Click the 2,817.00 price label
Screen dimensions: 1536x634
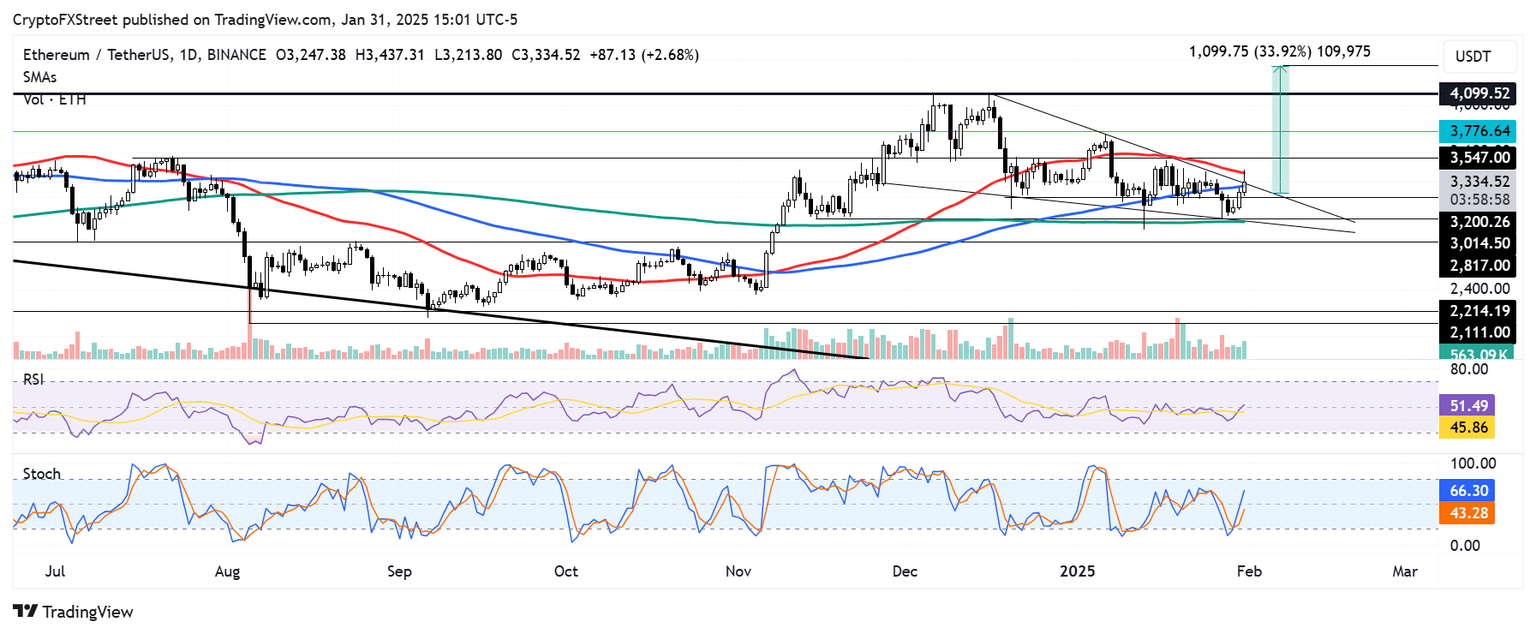pyautogui.click(x=1477, y=266)
